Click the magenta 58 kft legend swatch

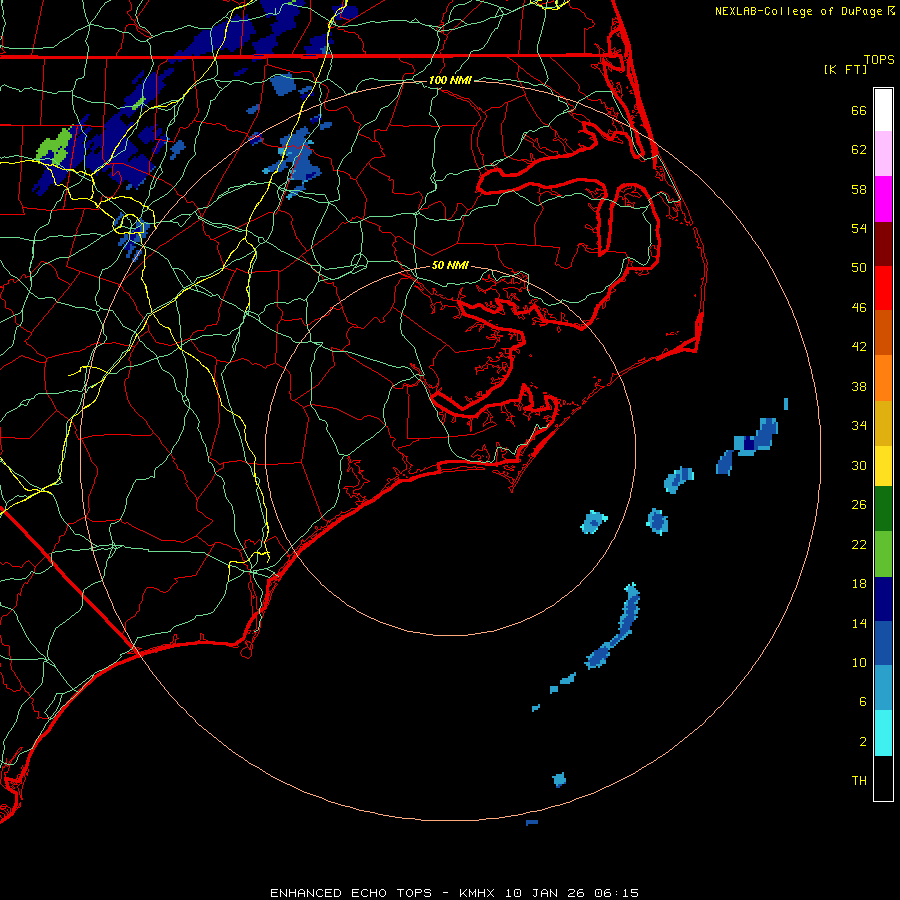coord(883,199)
